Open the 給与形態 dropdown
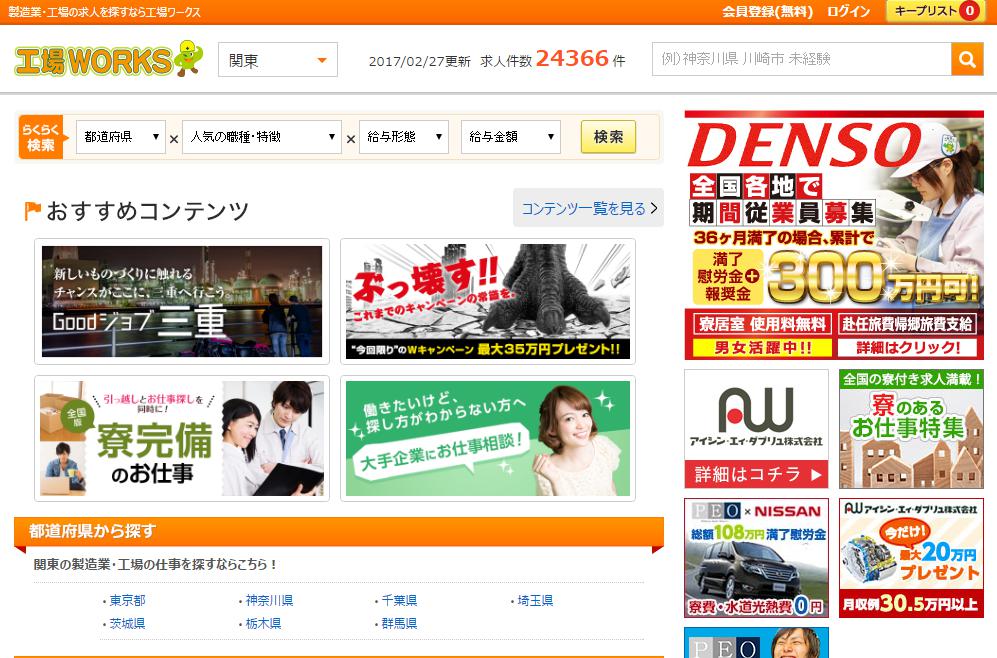This screenshot has height=658, width=997. (x=404, y=137)
